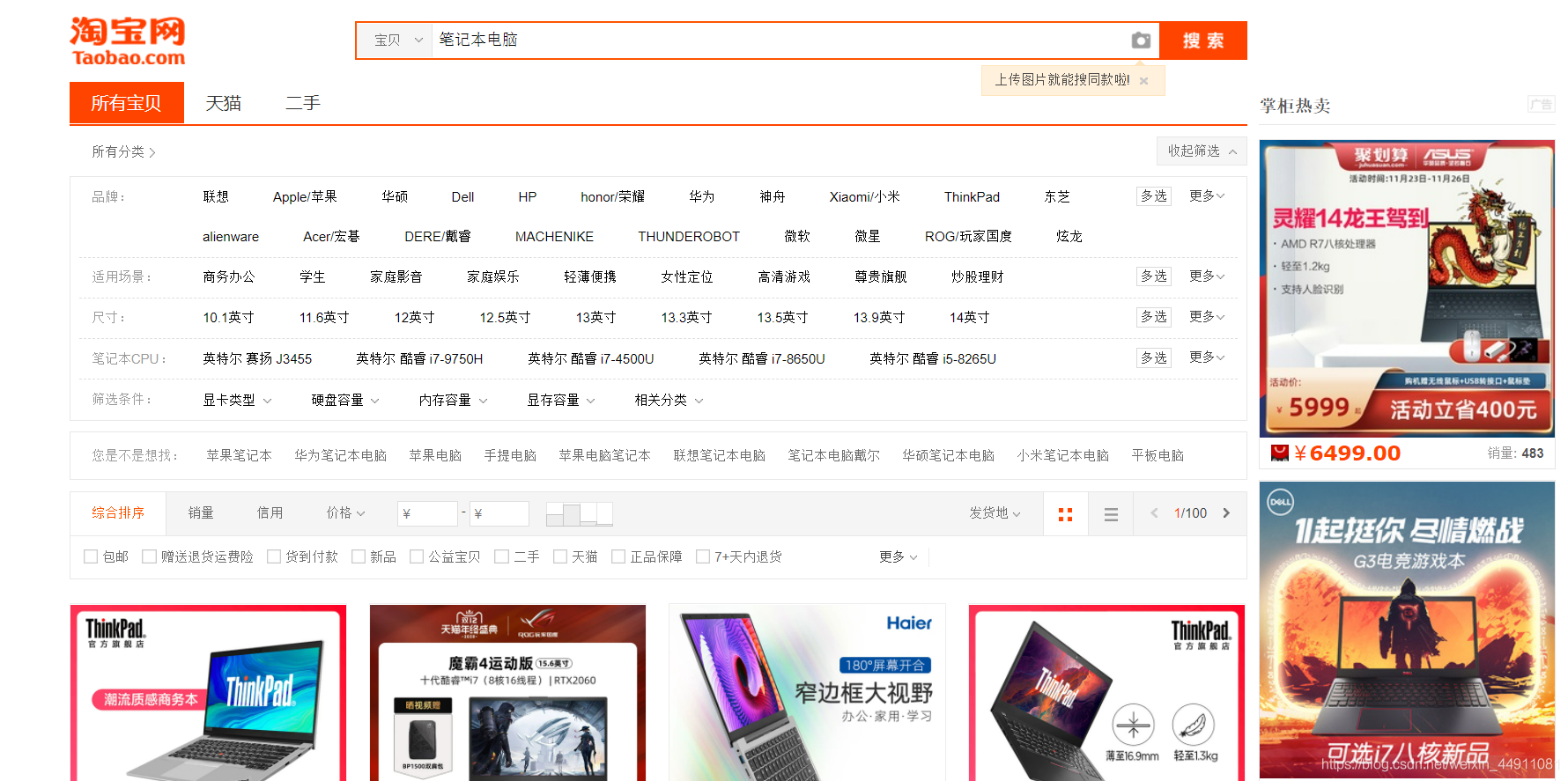Image resolution: width=1568 pixels, height=781 pixels.
Task: Switch to the 二手 tab
Action: coord(303,103)
